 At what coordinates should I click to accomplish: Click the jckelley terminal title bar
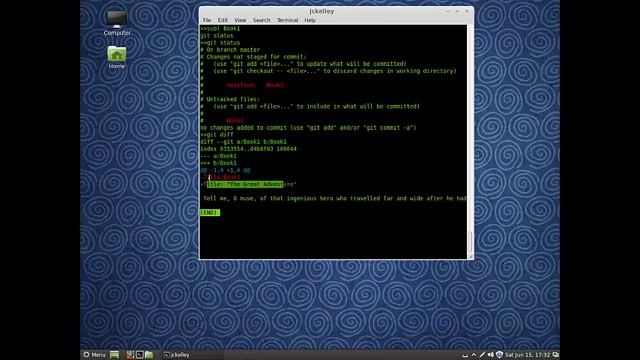pos(322,11)
